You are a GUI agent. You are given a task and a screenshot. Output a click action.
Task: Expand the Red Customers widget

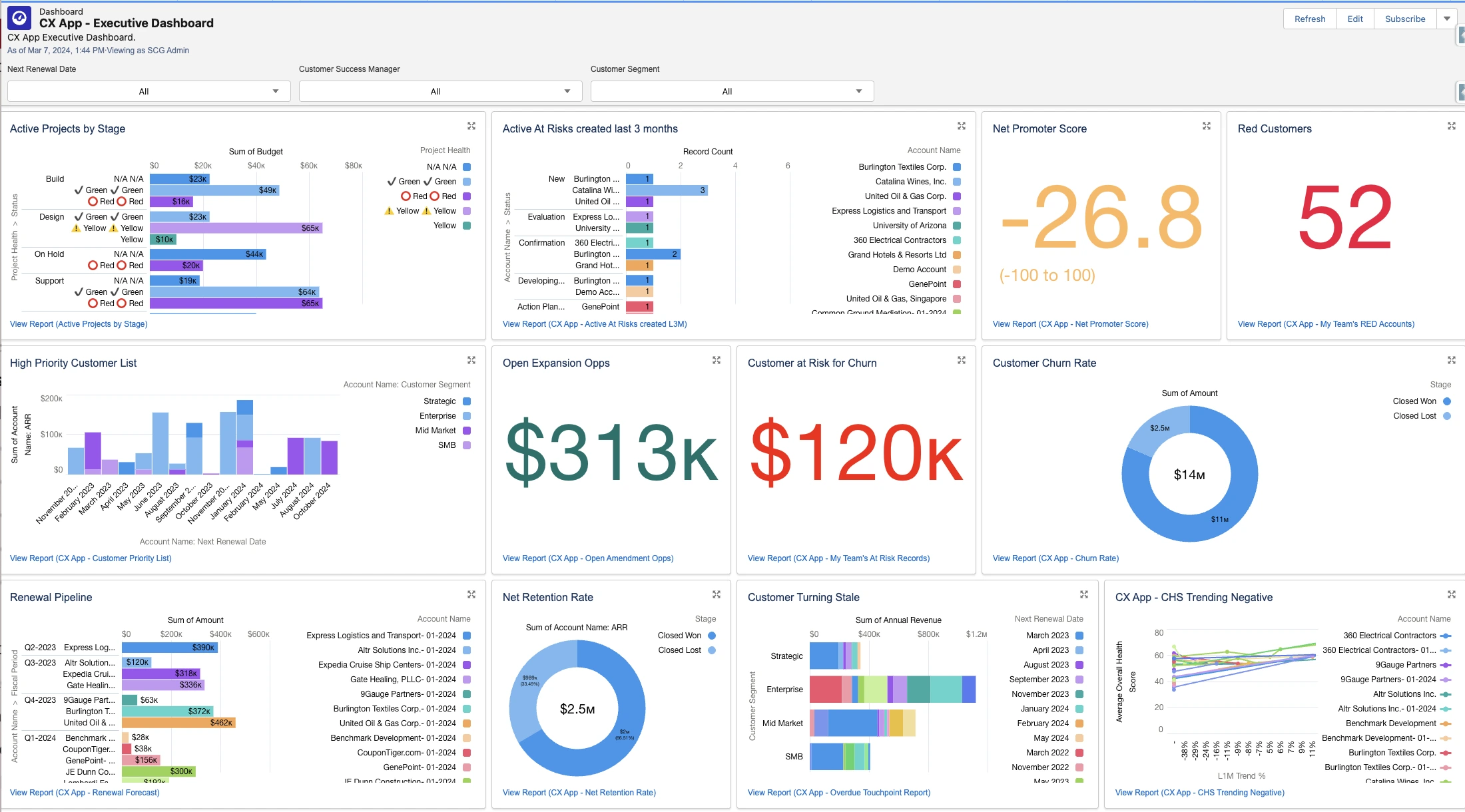(1451, 126)
